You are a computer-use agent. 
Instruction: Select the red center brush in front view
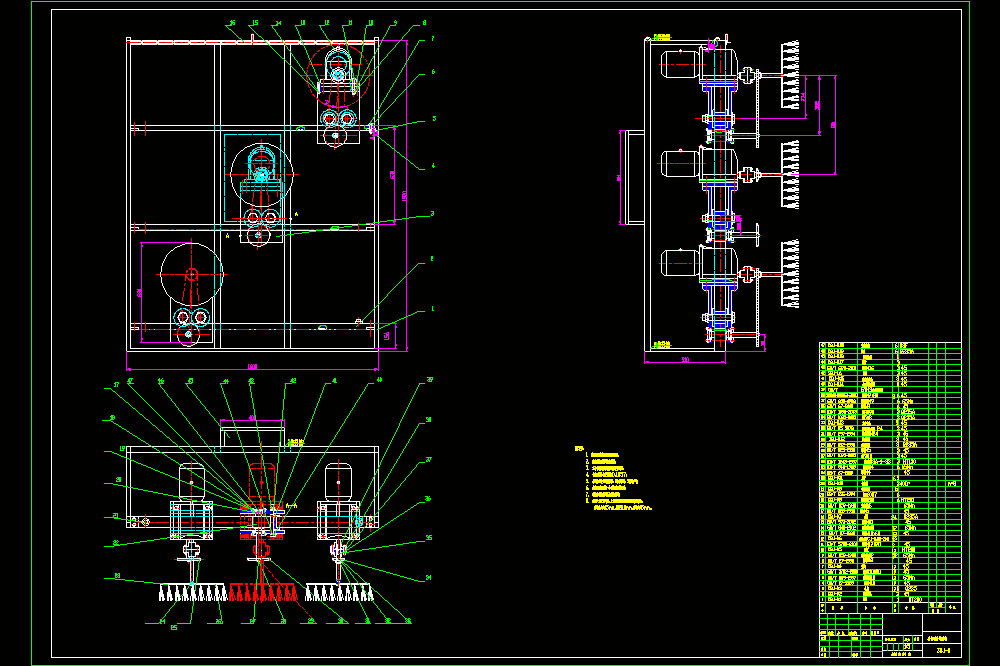click(263, 593)
